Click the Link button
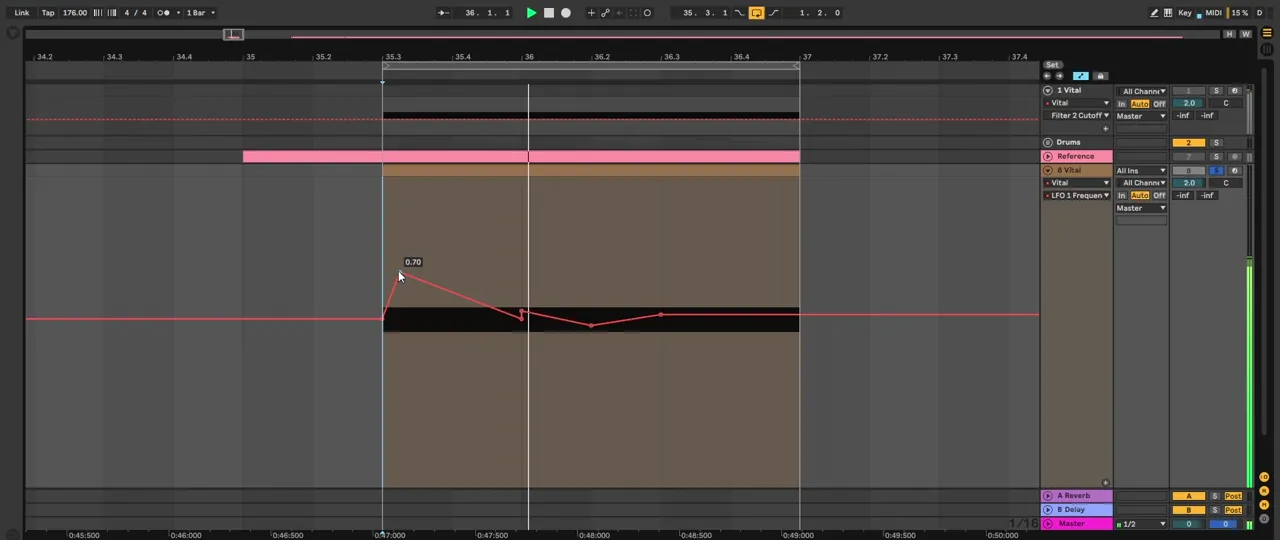The width and height of the screenshot is (1280, 540). point(21,13)
